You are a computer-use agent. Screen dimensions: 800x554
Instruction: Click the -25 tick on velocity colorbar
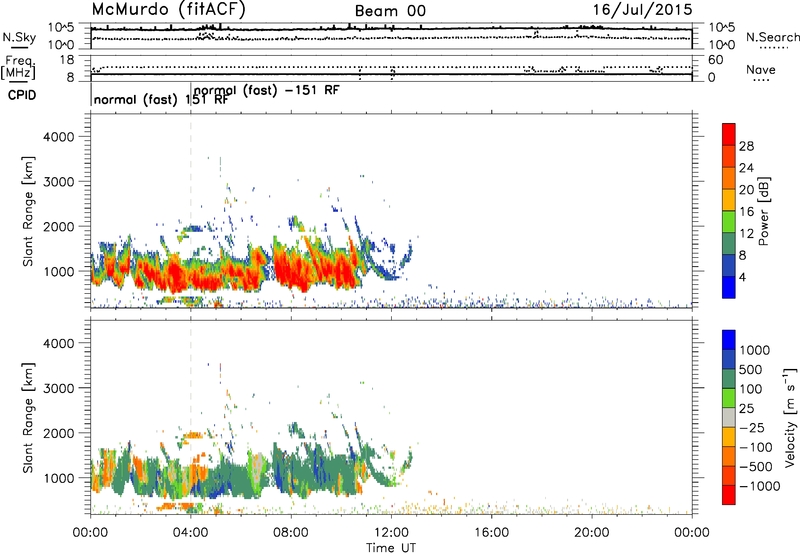752,427
